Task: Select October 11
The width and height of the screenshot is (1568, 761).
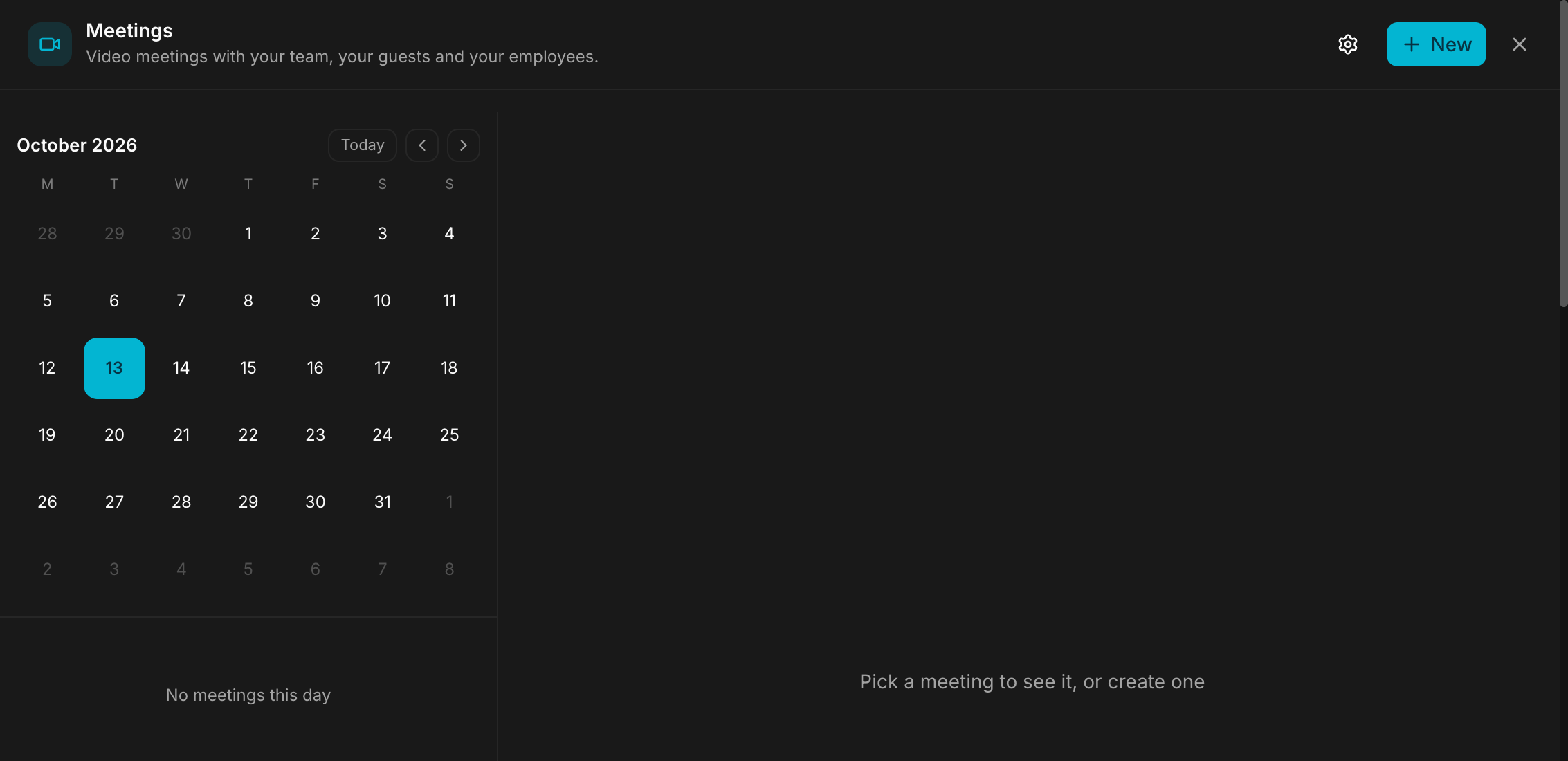Action: [x=450, y=301]
